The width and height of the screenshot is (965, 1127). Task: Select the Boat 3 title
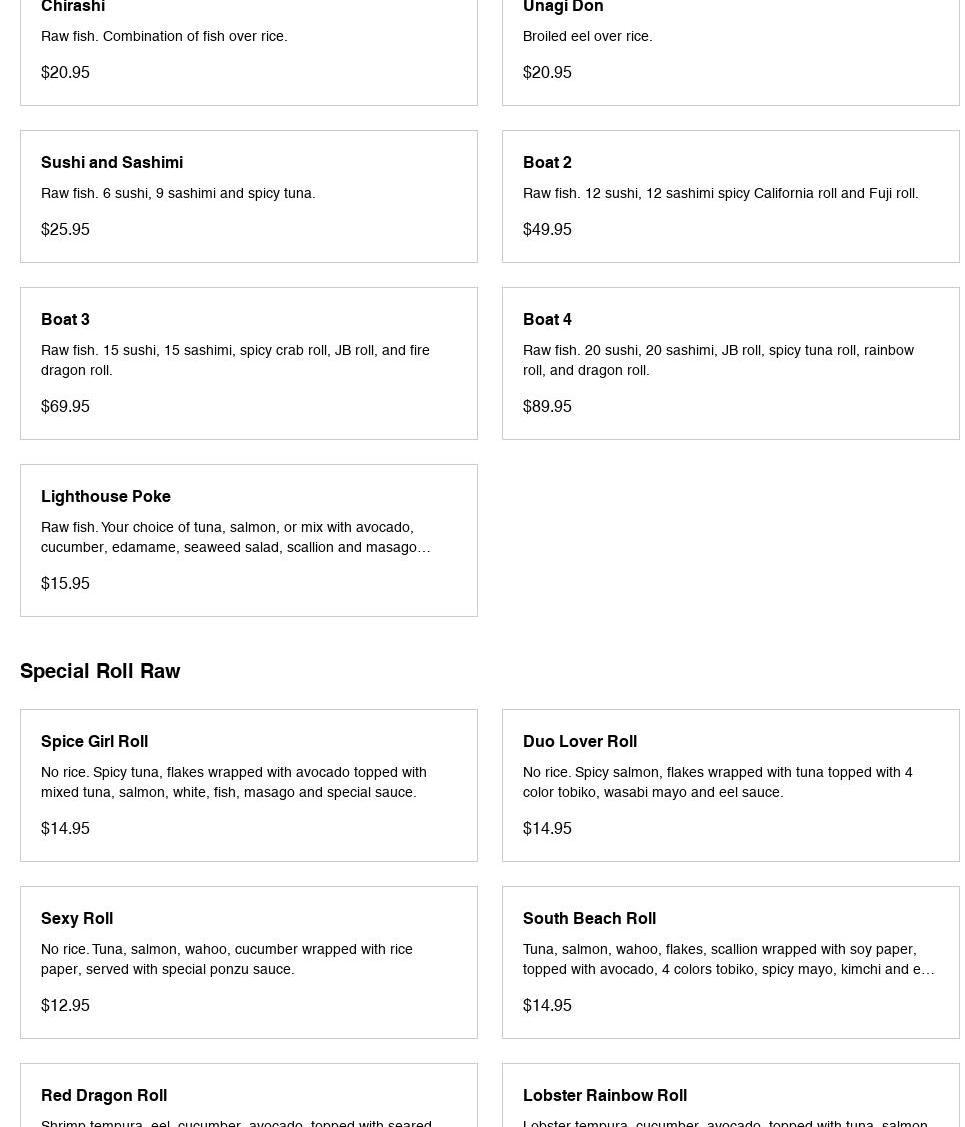point(65,320)
